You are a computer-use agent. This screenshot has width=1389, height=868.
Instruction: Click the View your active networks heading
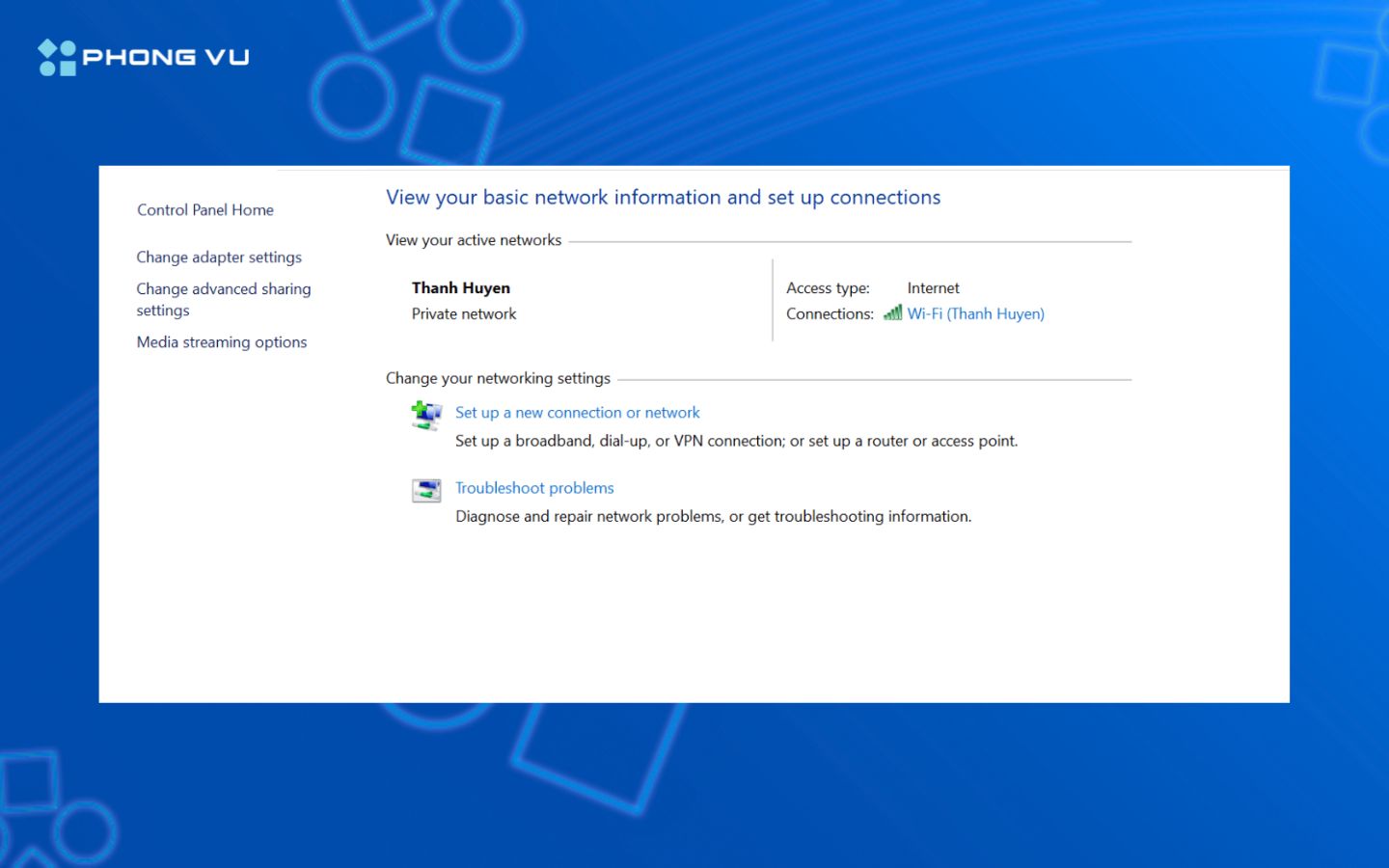[x=473, y=240]
